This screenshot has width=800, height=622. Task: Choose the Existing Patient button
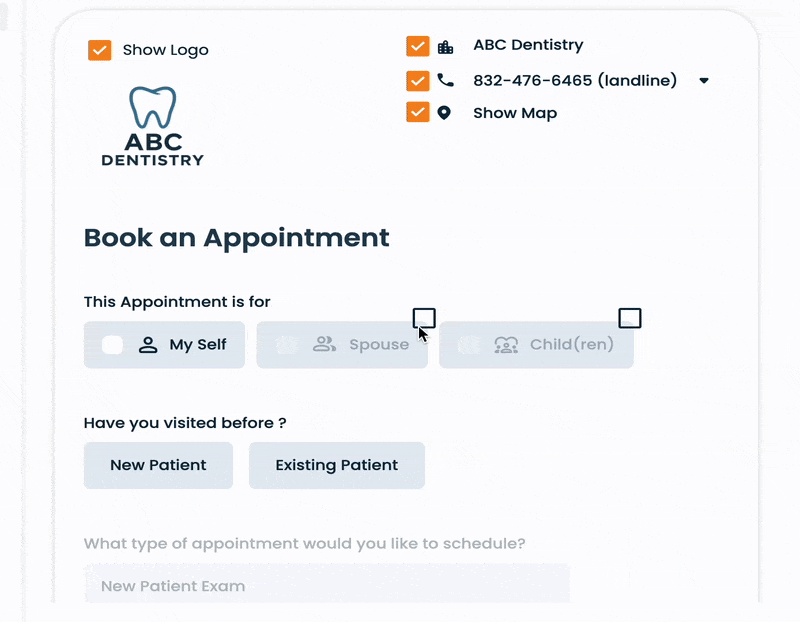click(x=337, y=465)
